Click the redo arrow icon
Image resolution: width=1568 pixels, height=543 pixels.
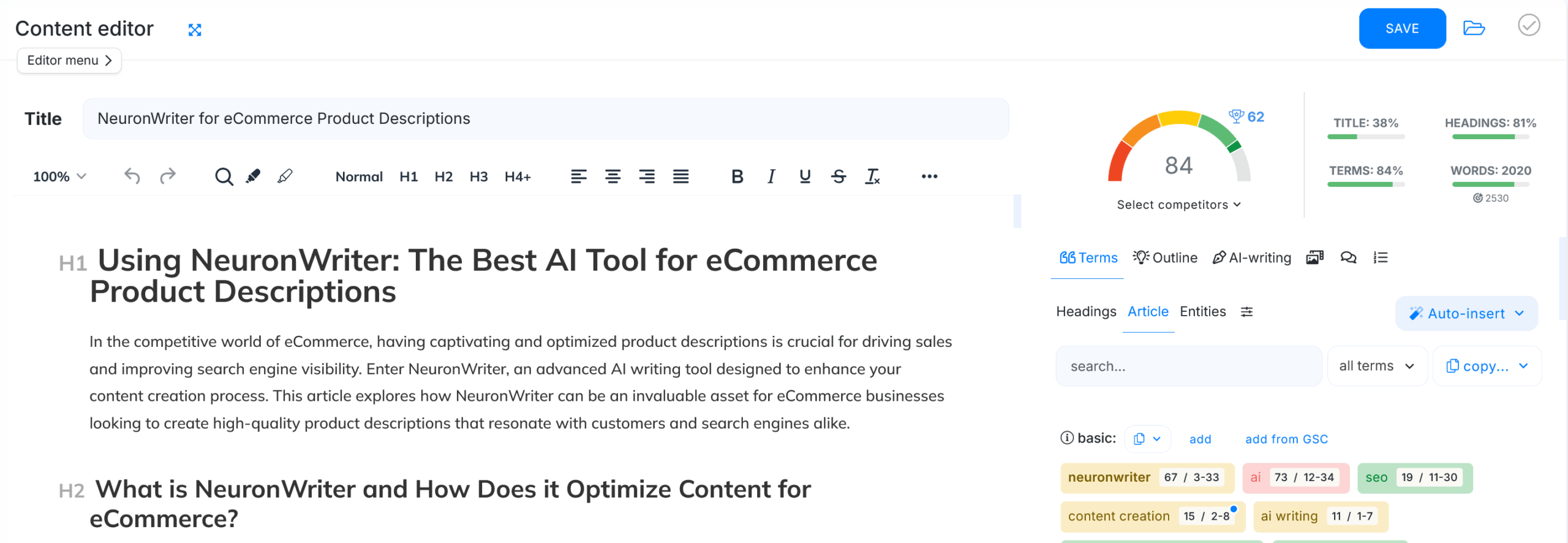click(167, 177)
